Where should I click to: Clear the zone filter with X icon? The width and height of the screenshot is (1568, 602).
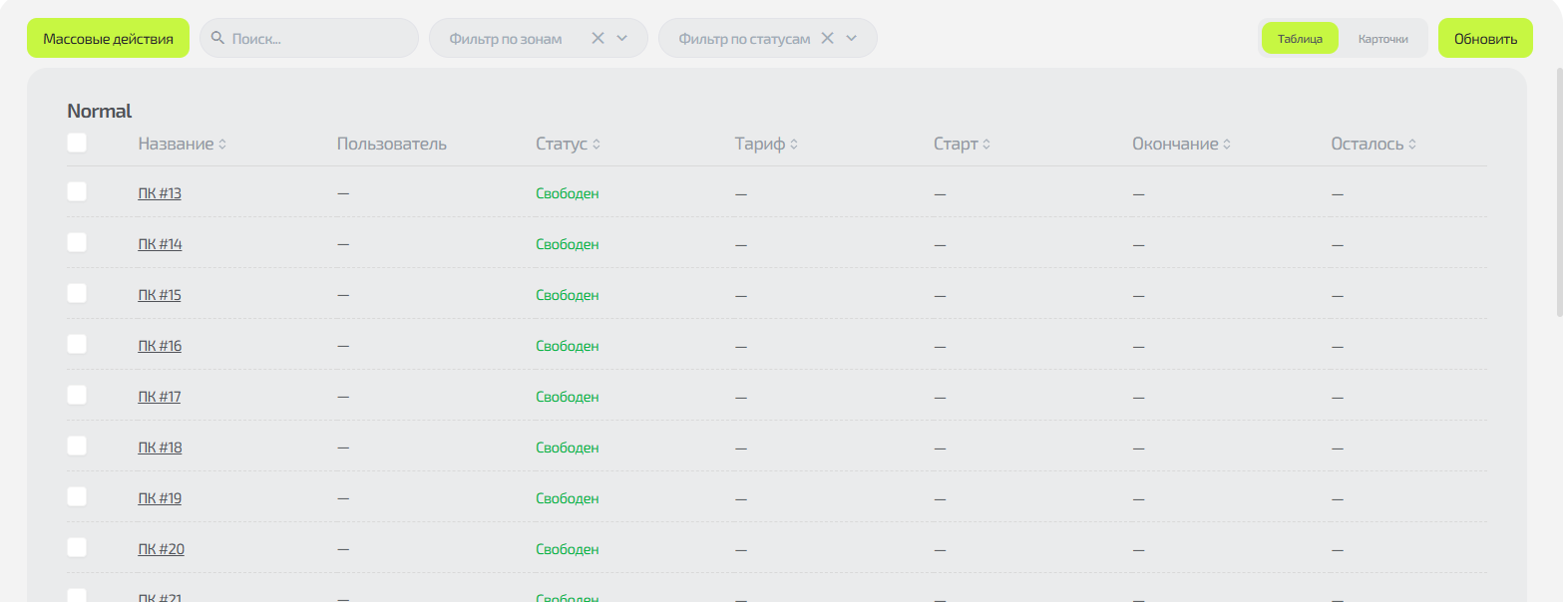click(598, 38)
